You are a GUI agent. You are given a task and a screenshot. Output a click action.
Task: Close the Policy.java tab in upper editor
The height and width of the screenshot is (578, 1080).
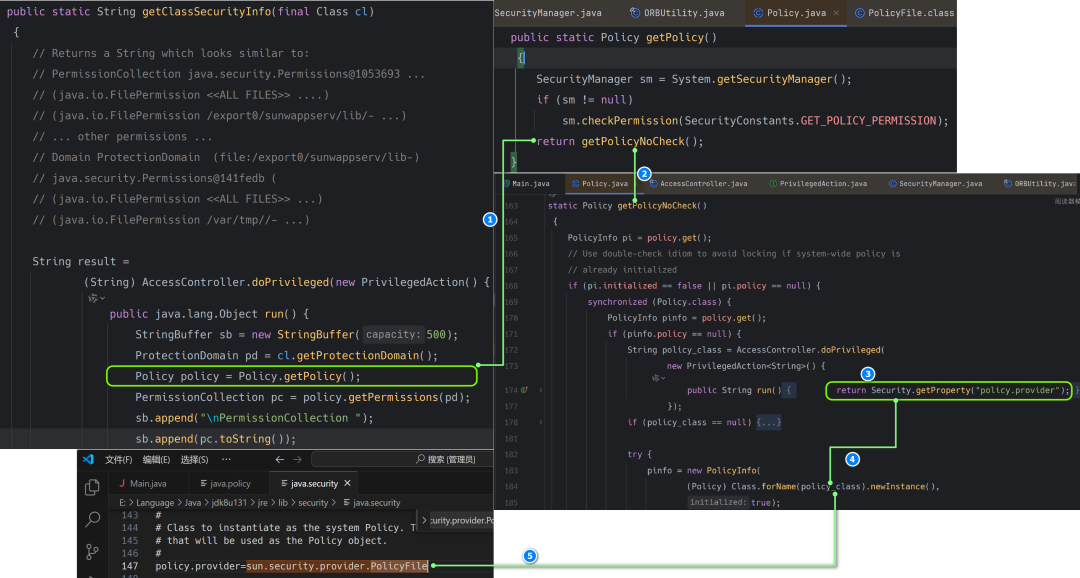pos(836,13)
